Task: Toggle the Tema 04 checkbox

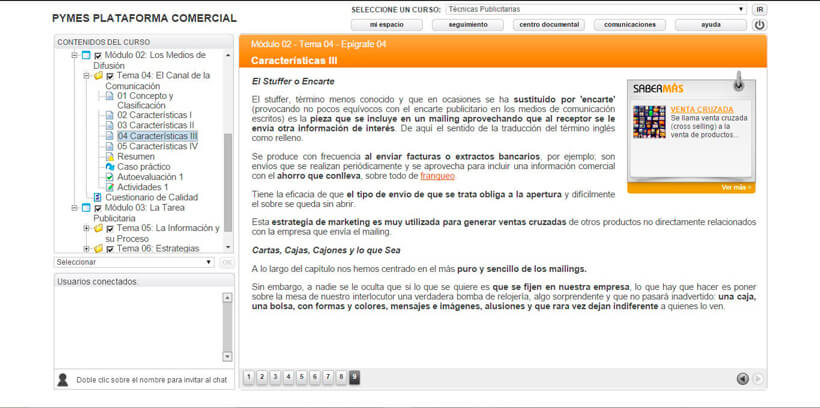Action: [110, 76]
